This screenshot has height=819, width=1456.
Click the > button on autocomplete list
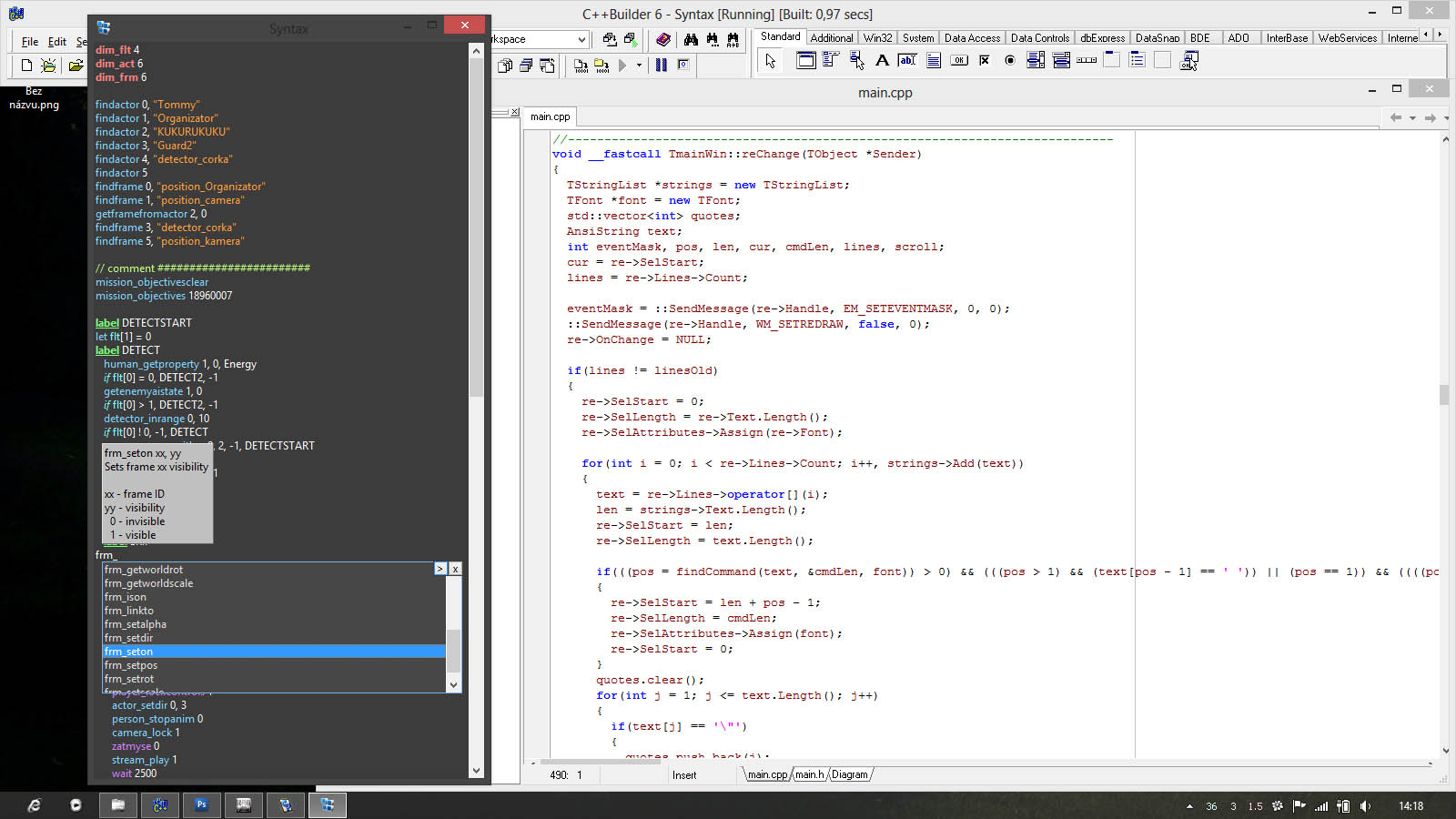440,569
